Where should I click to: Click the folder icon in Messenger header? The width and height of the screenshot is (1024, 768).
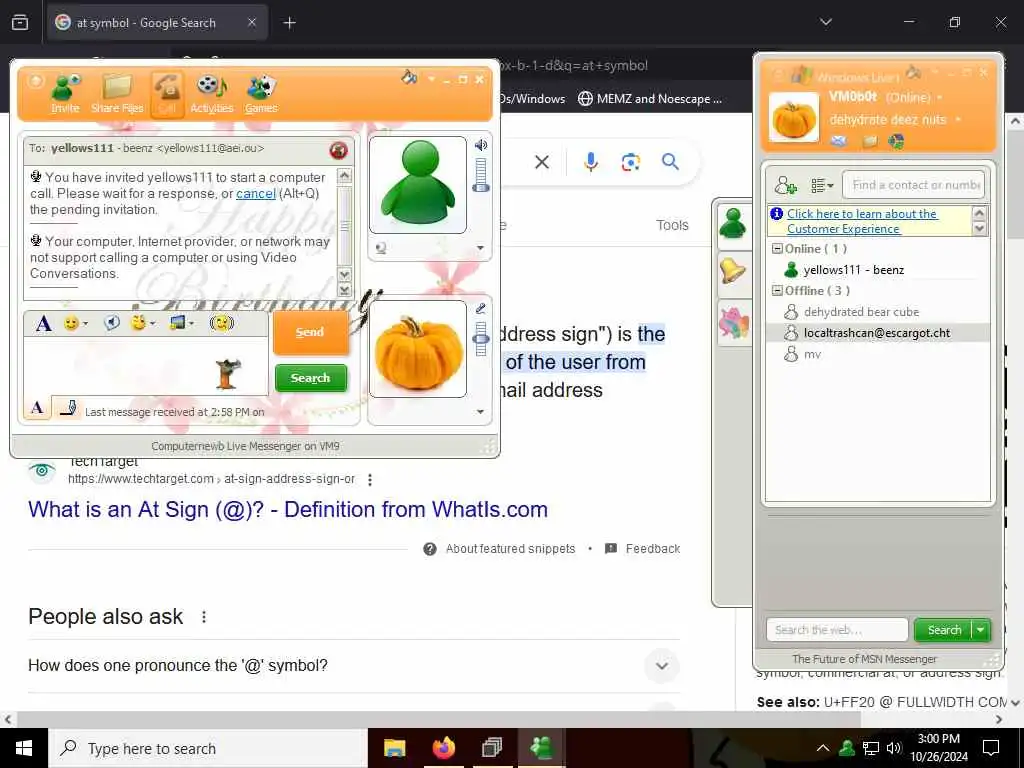(870, 141)
